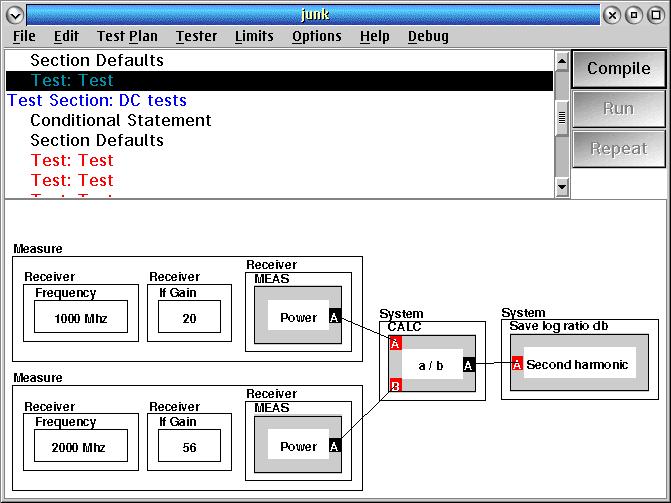Click red input port A of CALC block
Image resolution: width=671 pixels, height=503 pixels.
click(x=395, y=343)
